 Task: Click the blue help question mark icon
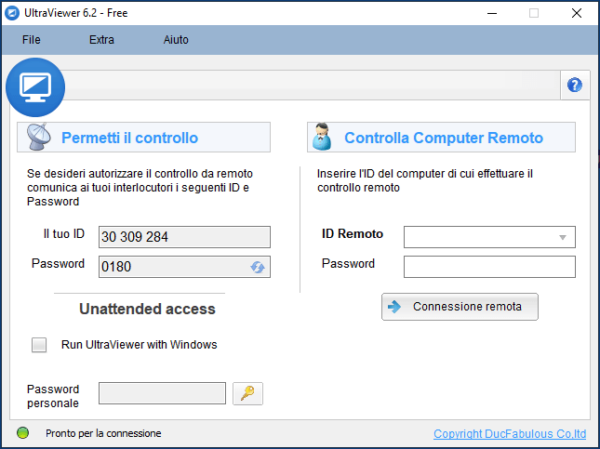[574, 85]
